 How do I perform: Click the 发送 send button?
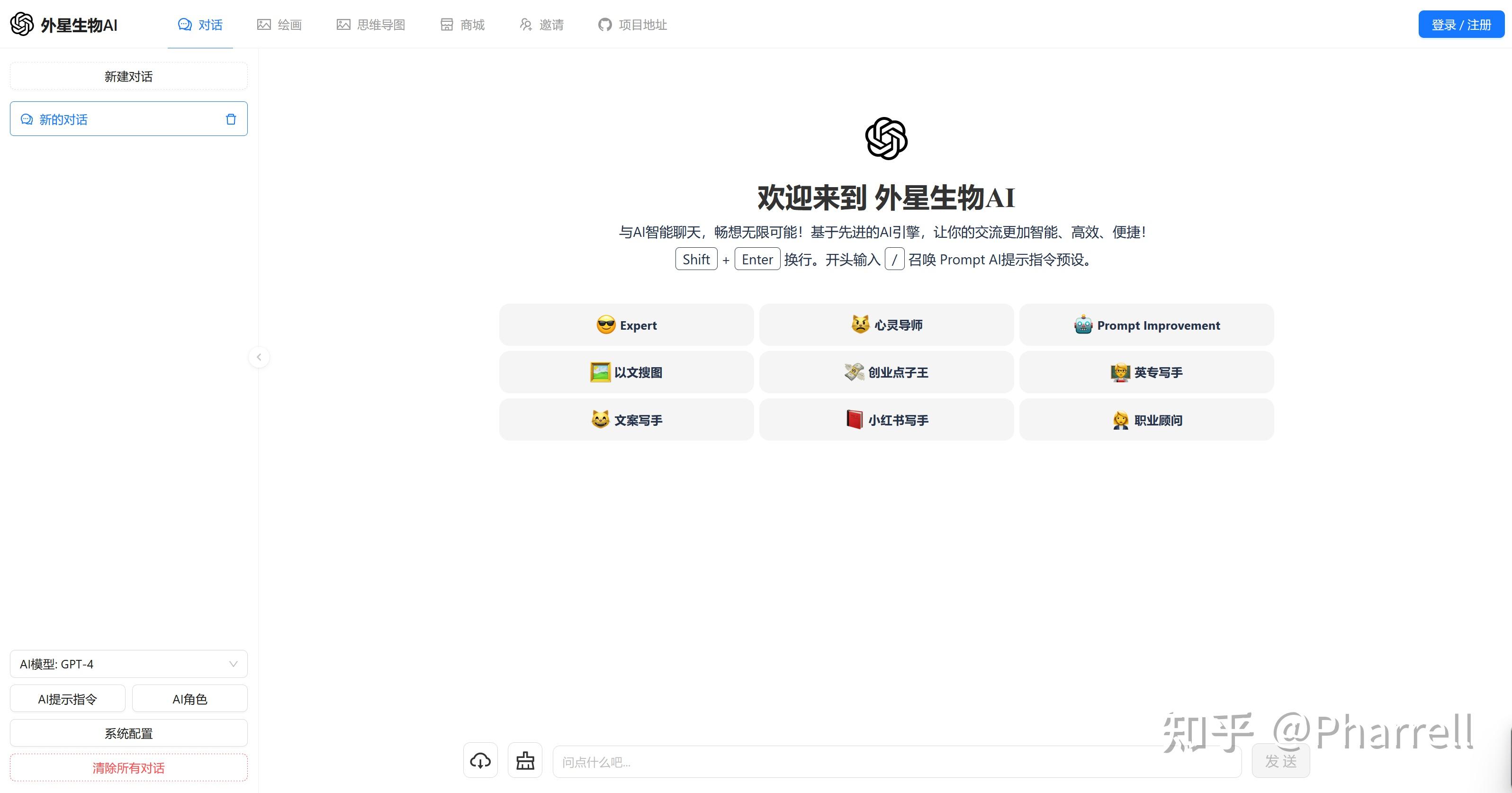(1281, 761)
